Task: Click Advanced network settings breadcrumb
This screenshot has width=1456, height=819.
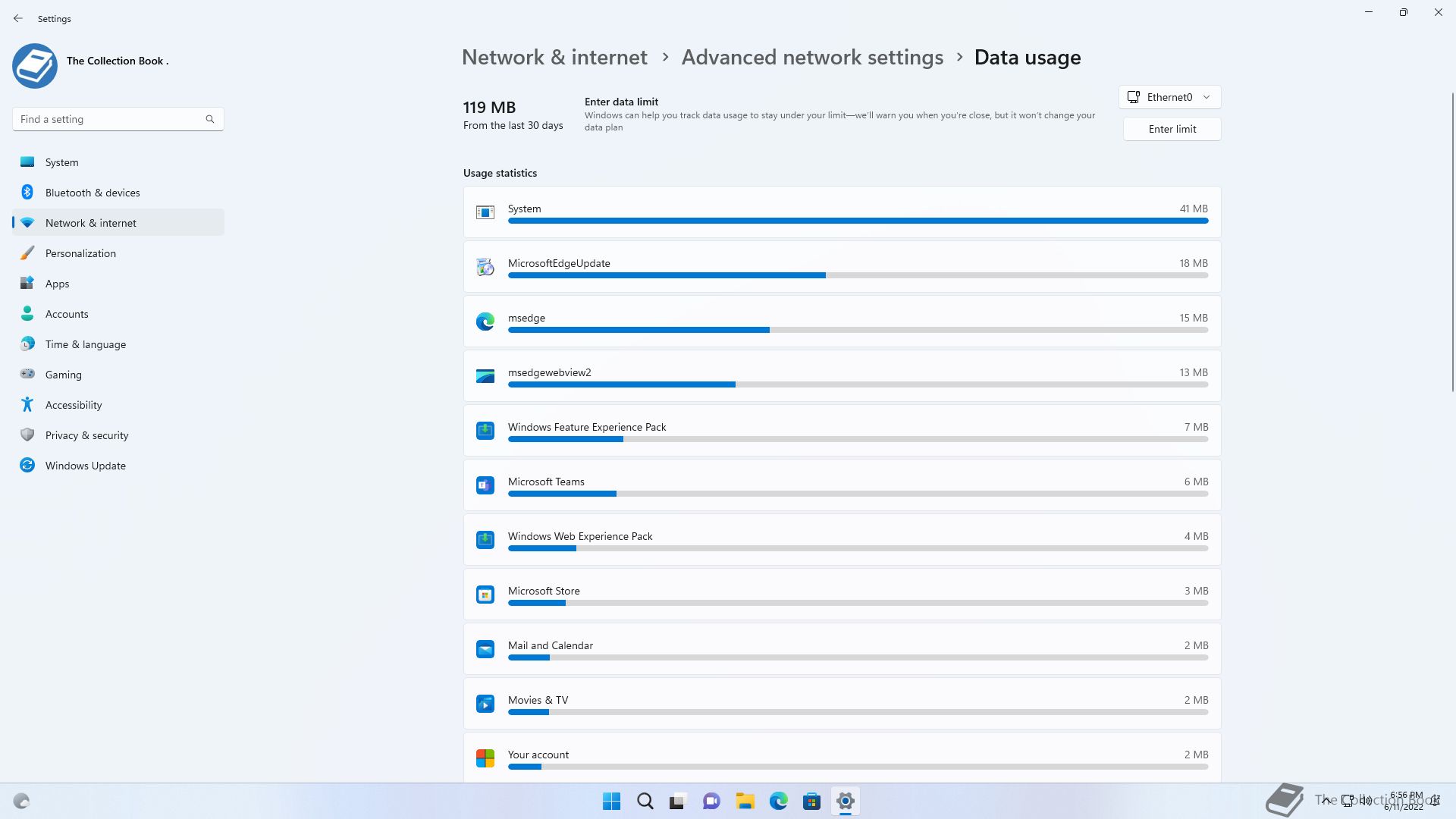Action: [812, 58]
